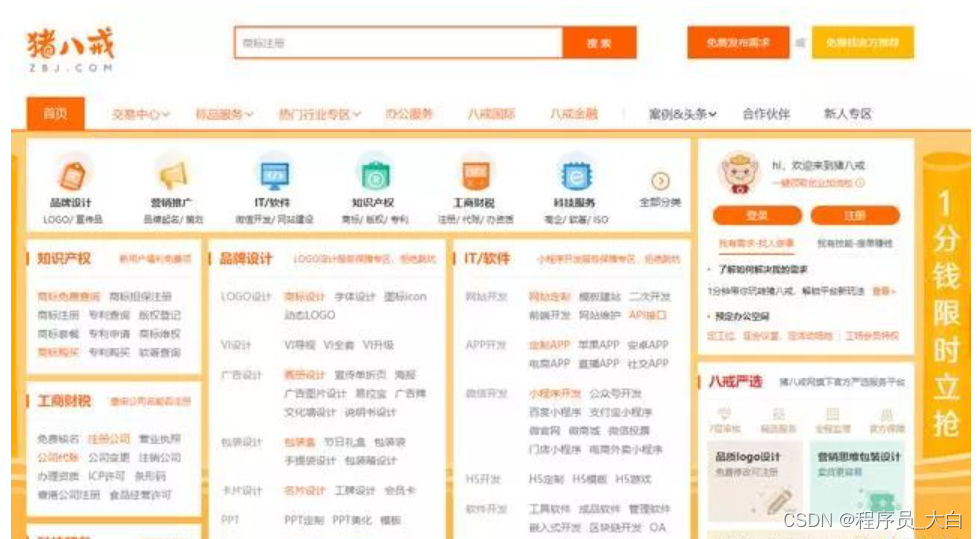Image resolution: width=977 pixels, height=539 pixels.
Task: Open the 版权登记 link
Action: coord(160,315)
